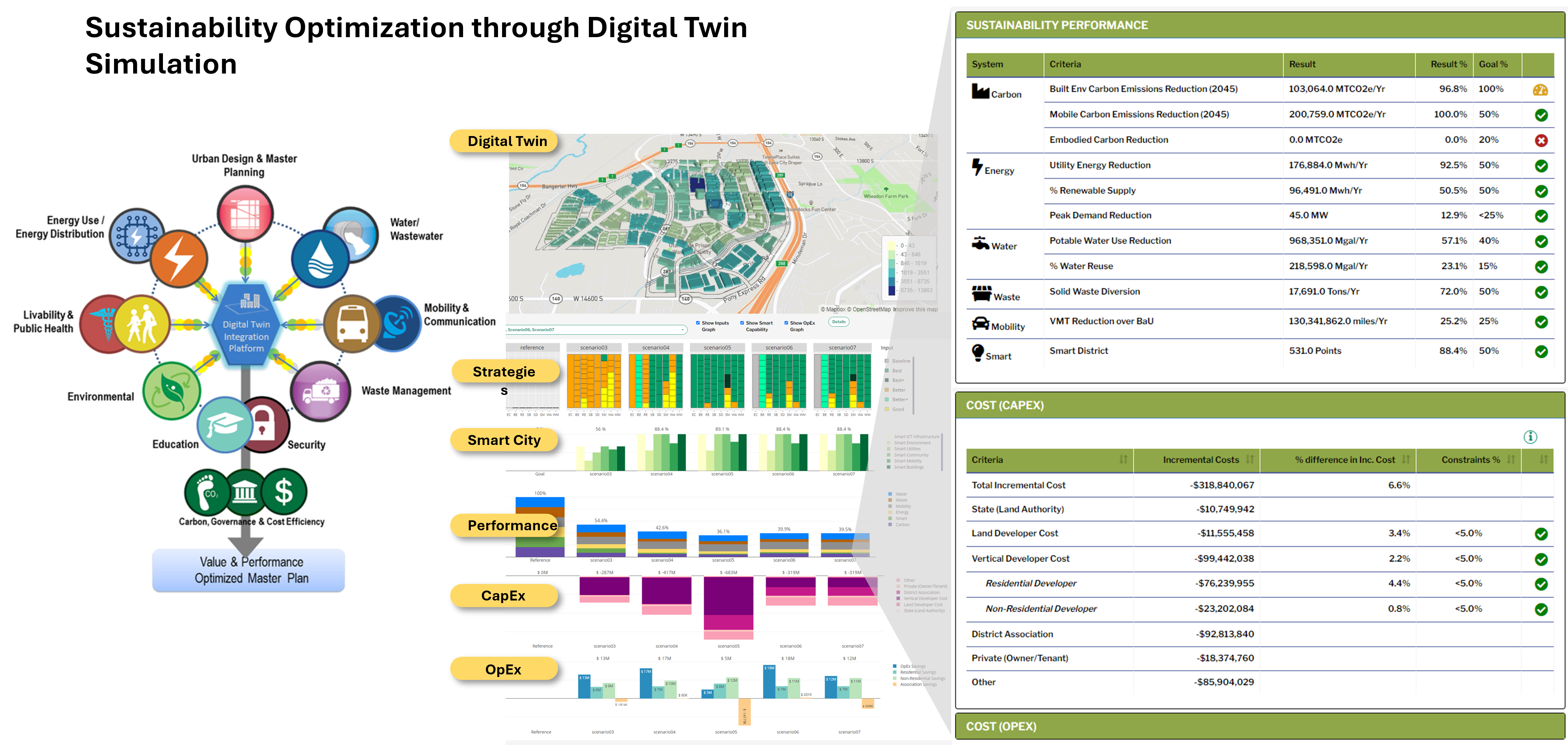Click the satellite dish Communication icon

point(397,323)
